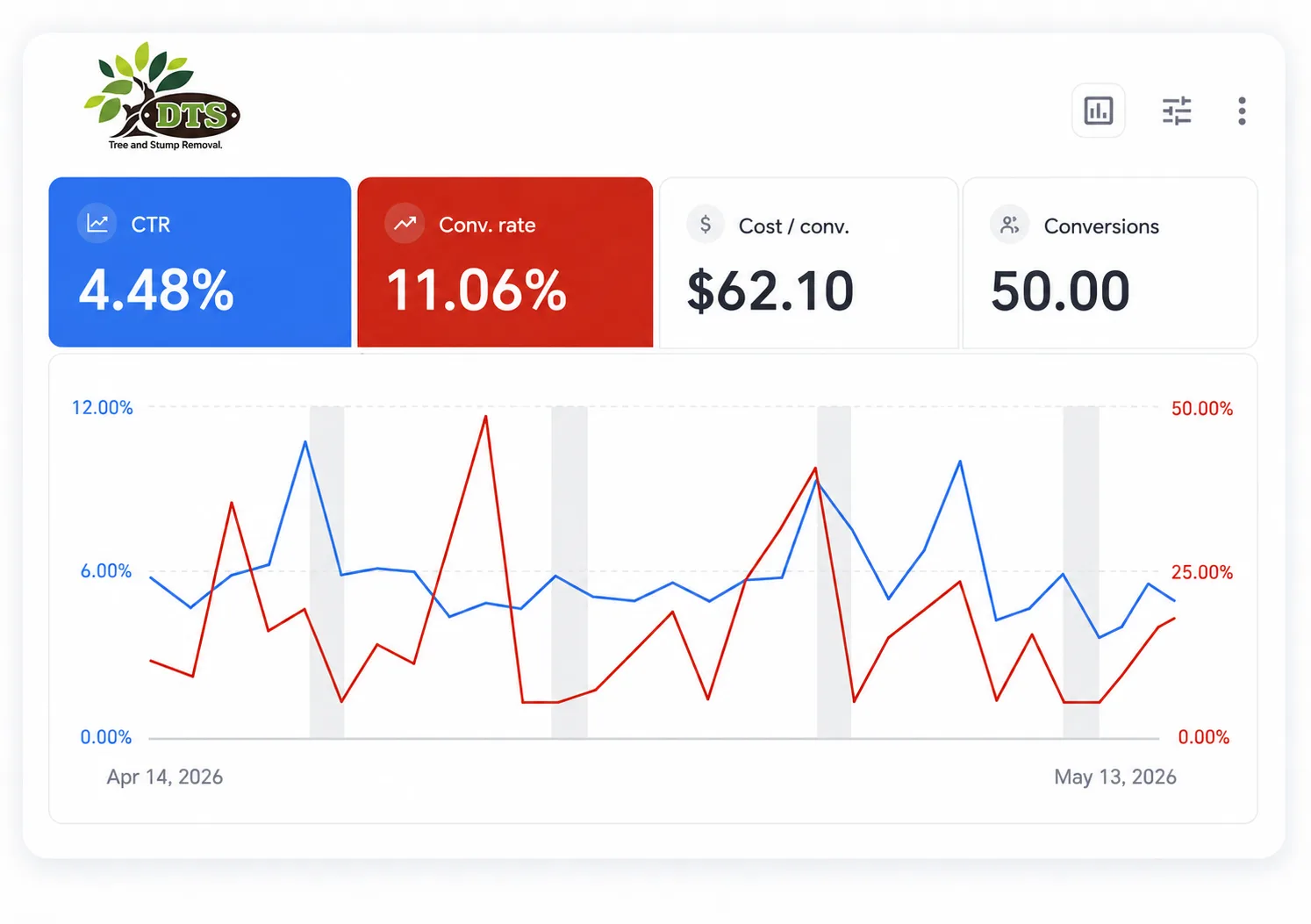Select the Cost / conv. metric card
Image resolution: width=1311 pixels, height=924 pixels.
809,263
